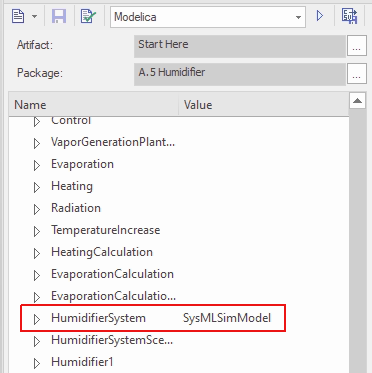Image resolution: width=372 pixels, height=373 pixels.
Task: Click the Name column header
Action: point(94,105)
